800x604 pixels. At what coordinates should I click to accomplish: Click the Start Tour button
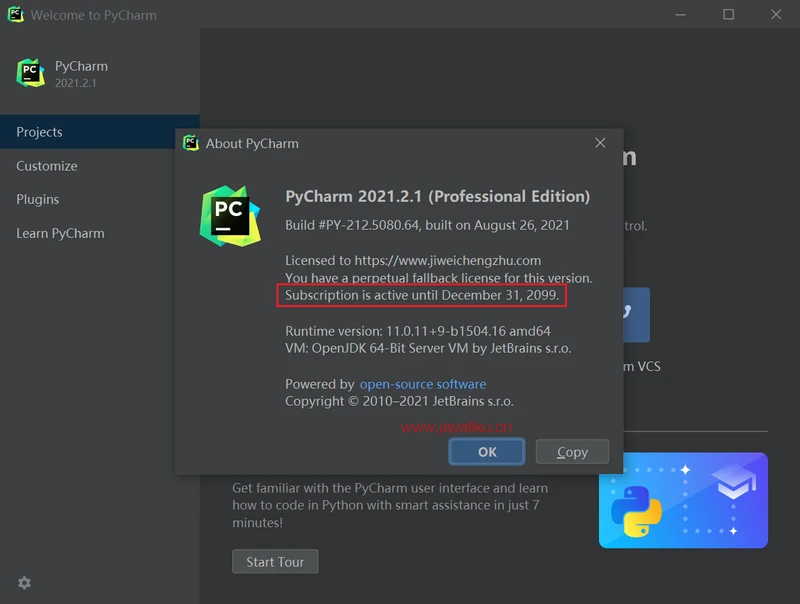pyautogui.click(x=275, y=562)
